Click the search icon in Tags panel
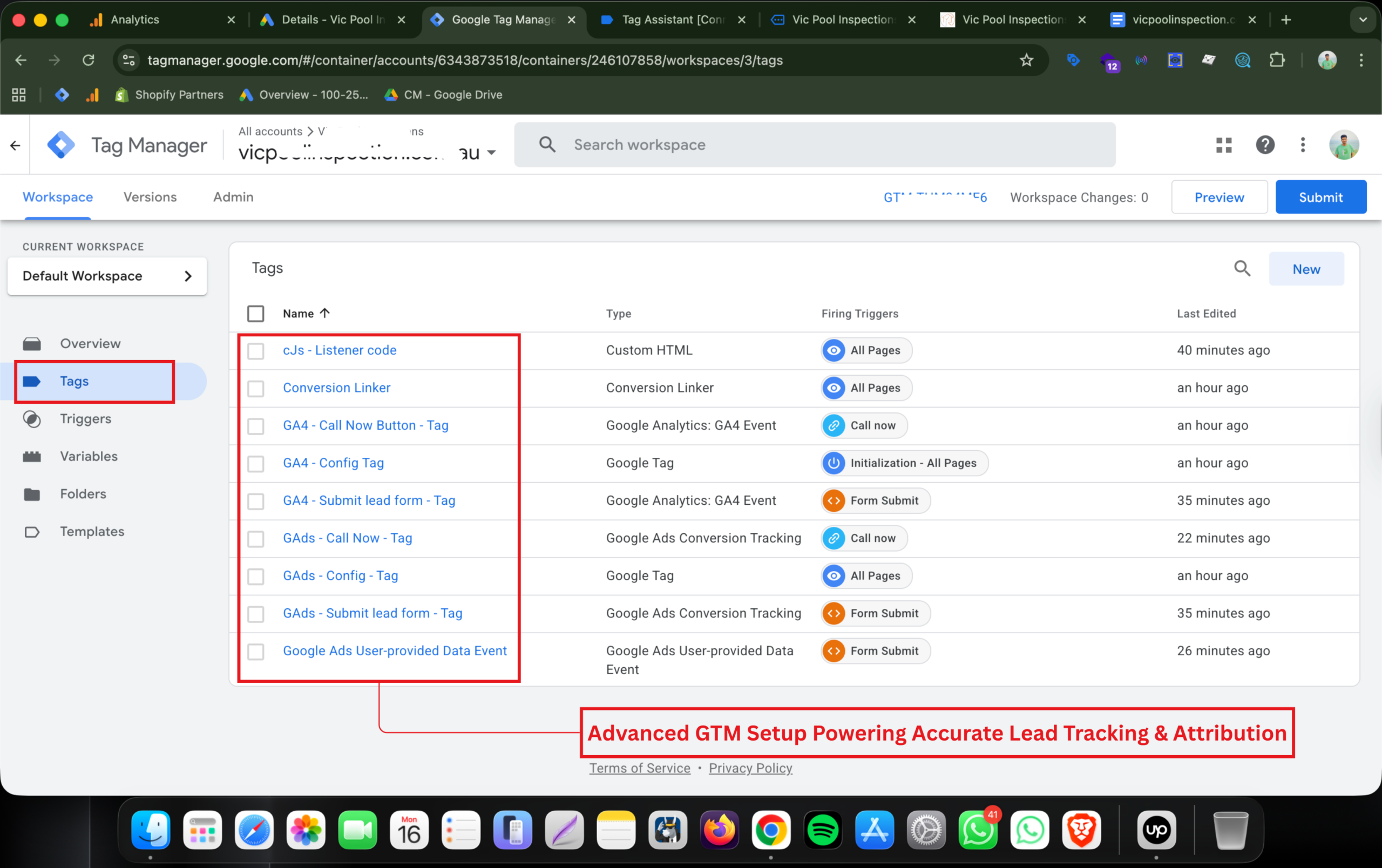 1242,268
